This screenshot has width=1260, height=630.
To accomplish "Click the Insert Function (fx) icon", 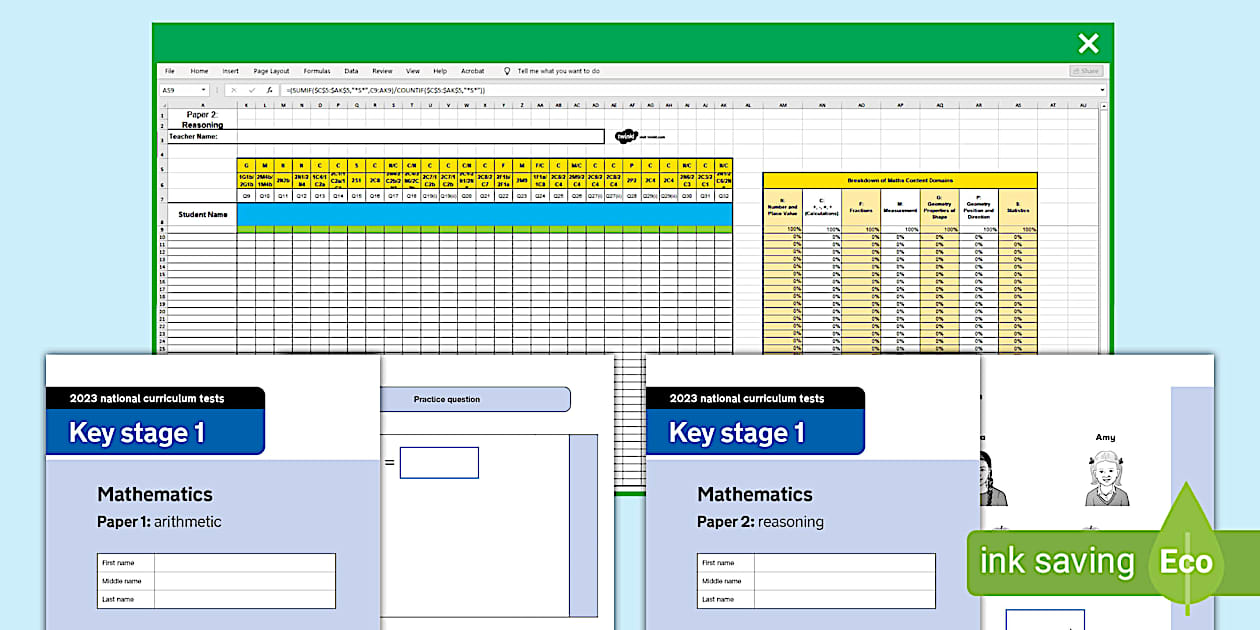I will (x=269, y=90).
